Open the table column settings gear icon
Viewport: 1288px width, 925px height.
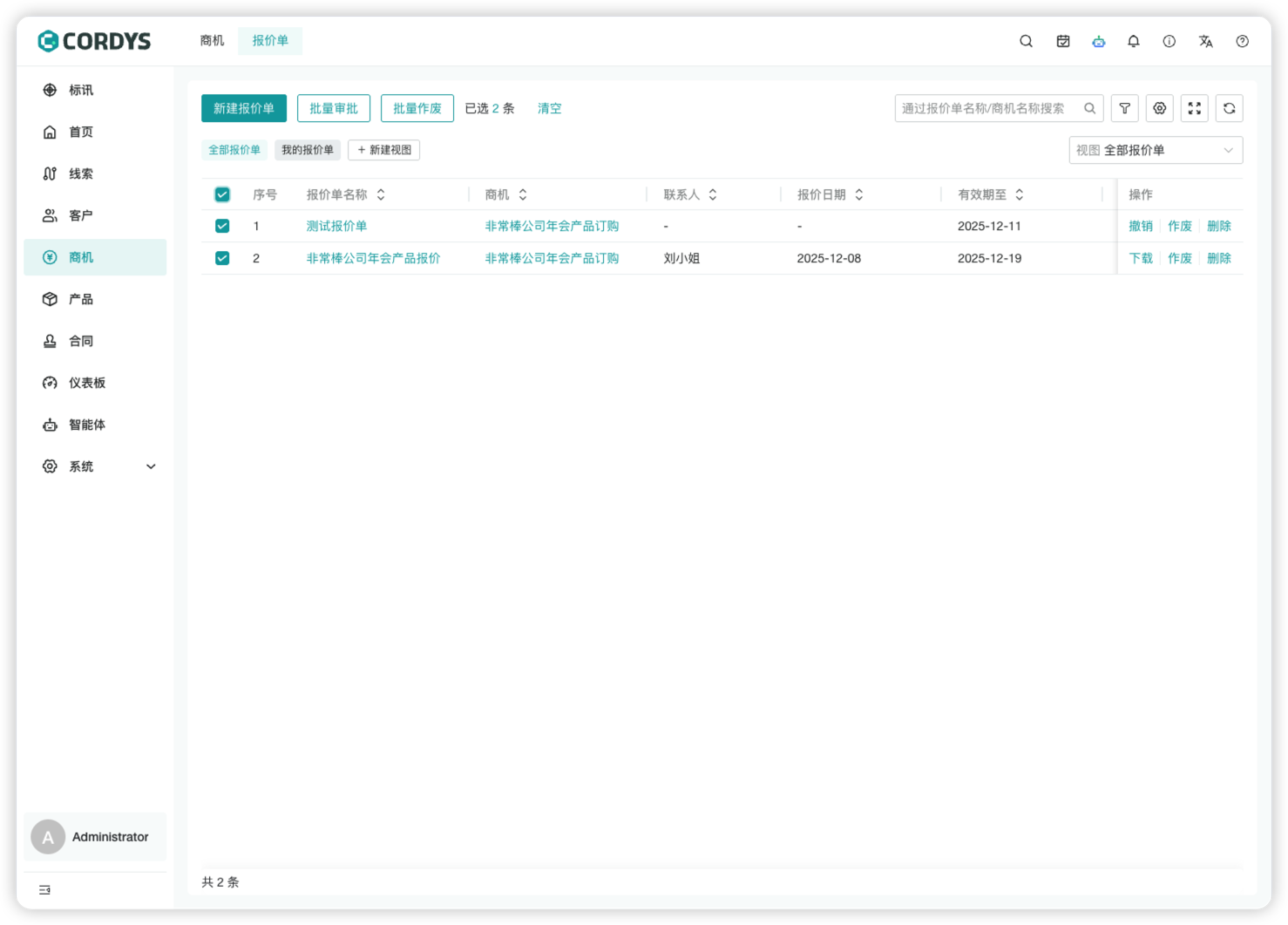click(x=1159, y=108)
